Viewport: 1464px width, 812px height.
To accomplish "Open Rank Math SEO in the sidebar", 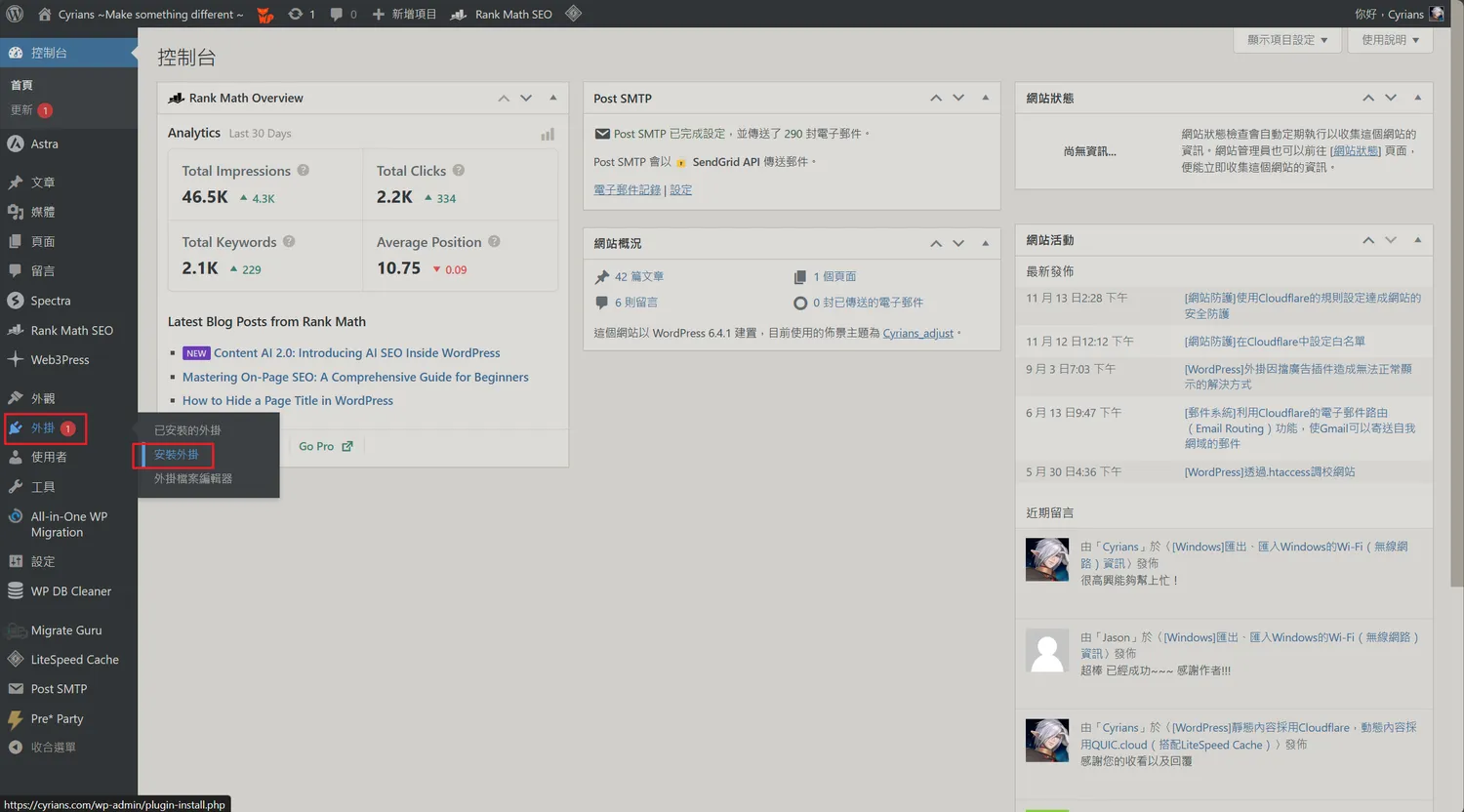I will pos(71,331).
